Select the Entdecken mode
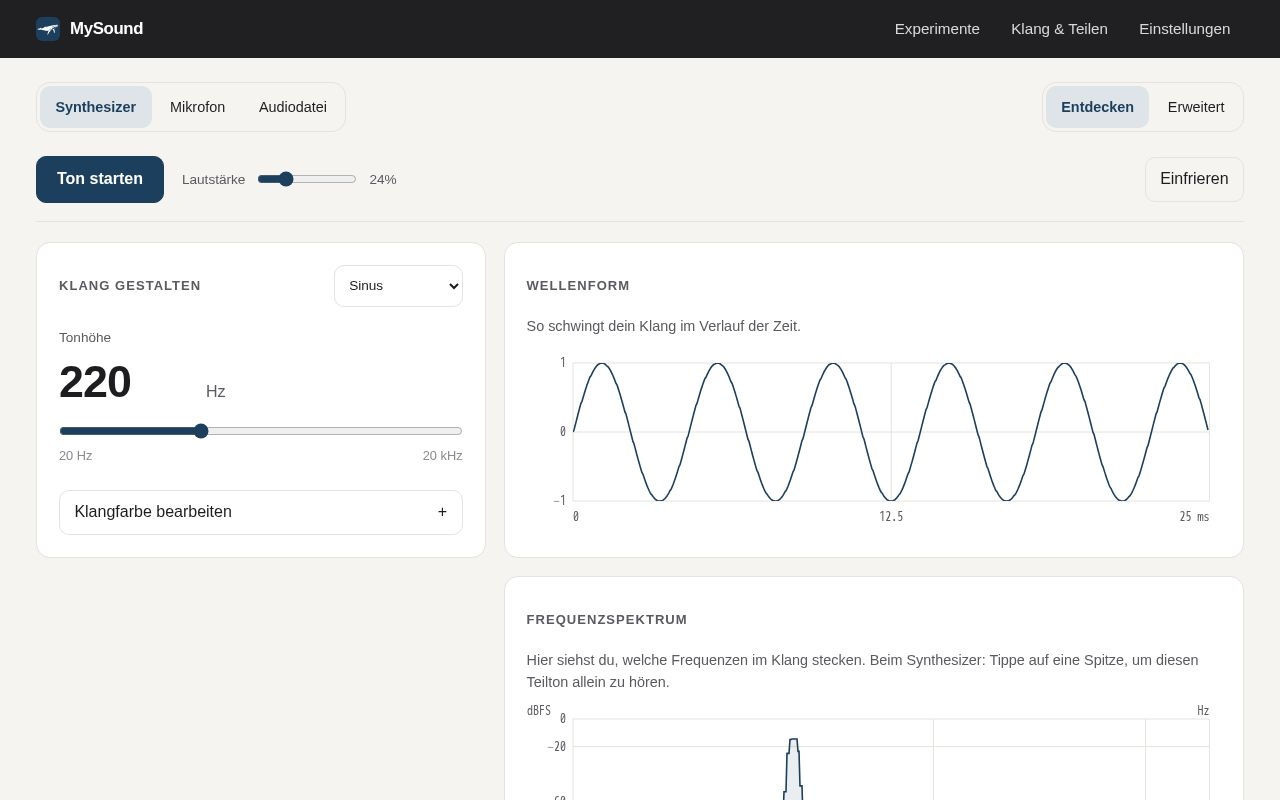The image size is (1280, 800). point(1097,107)
